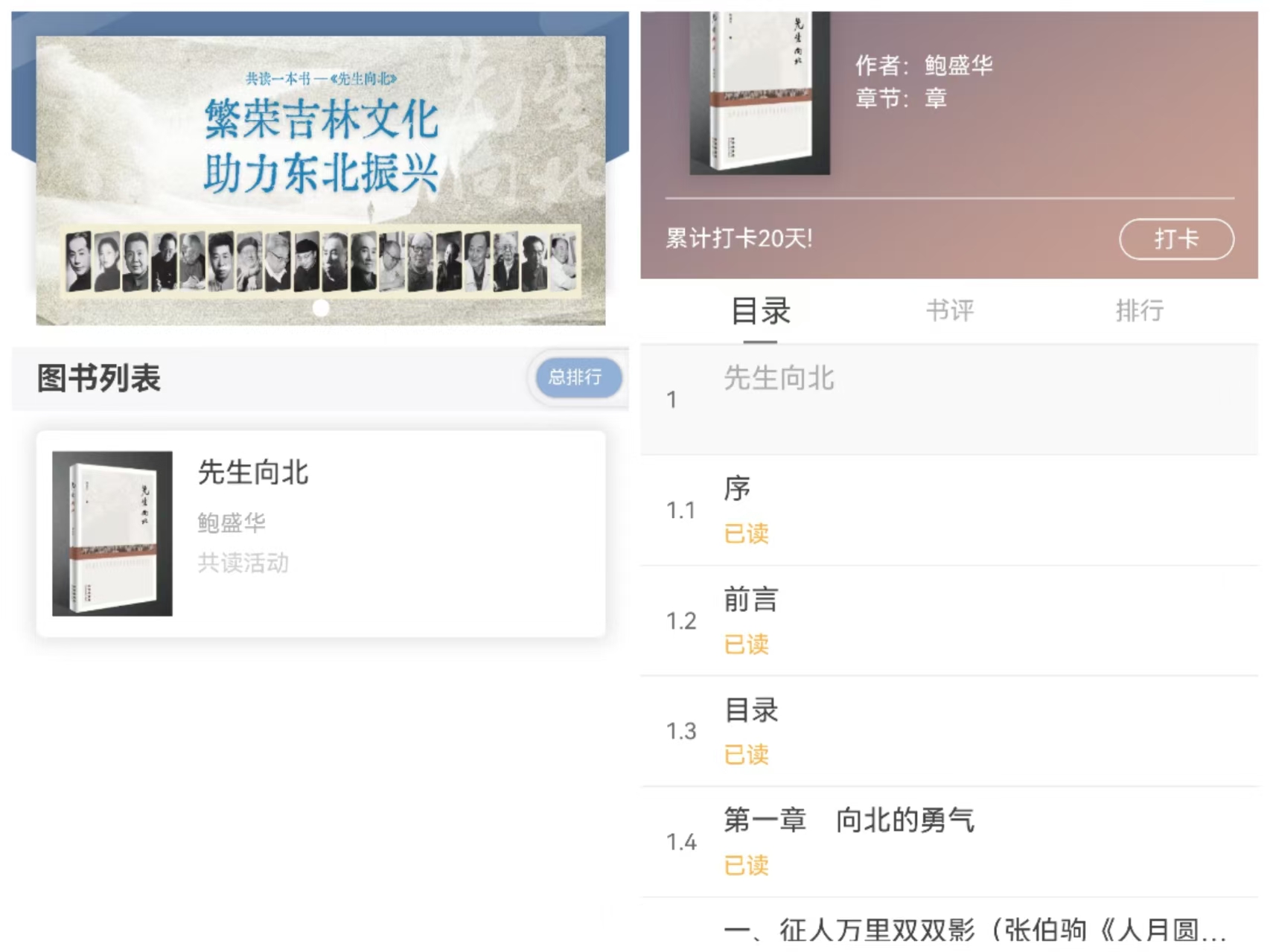Screen dimensions: 1270x952
Task: Select the 目录 tab
Action: click(x=760, y=311)
